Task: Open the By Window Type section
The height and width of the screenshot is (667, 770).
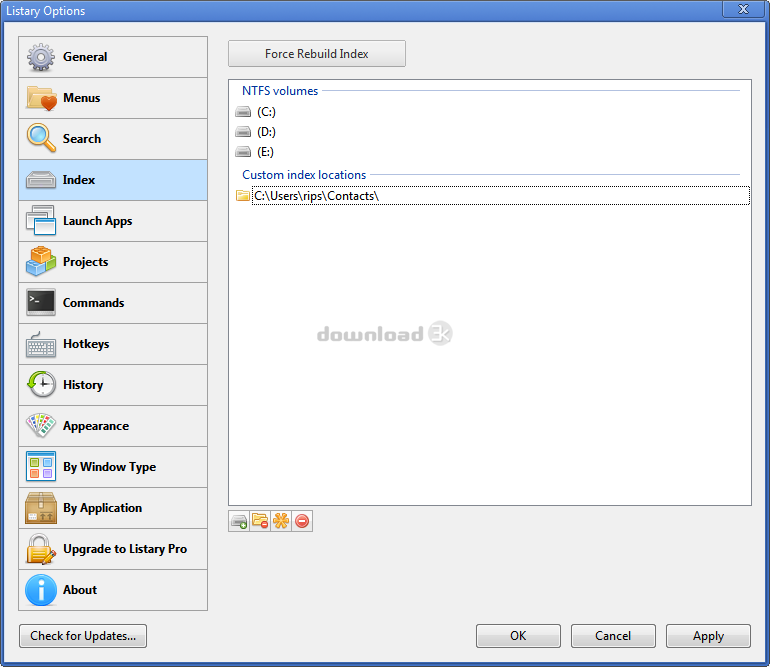Action: click(113, 467)
